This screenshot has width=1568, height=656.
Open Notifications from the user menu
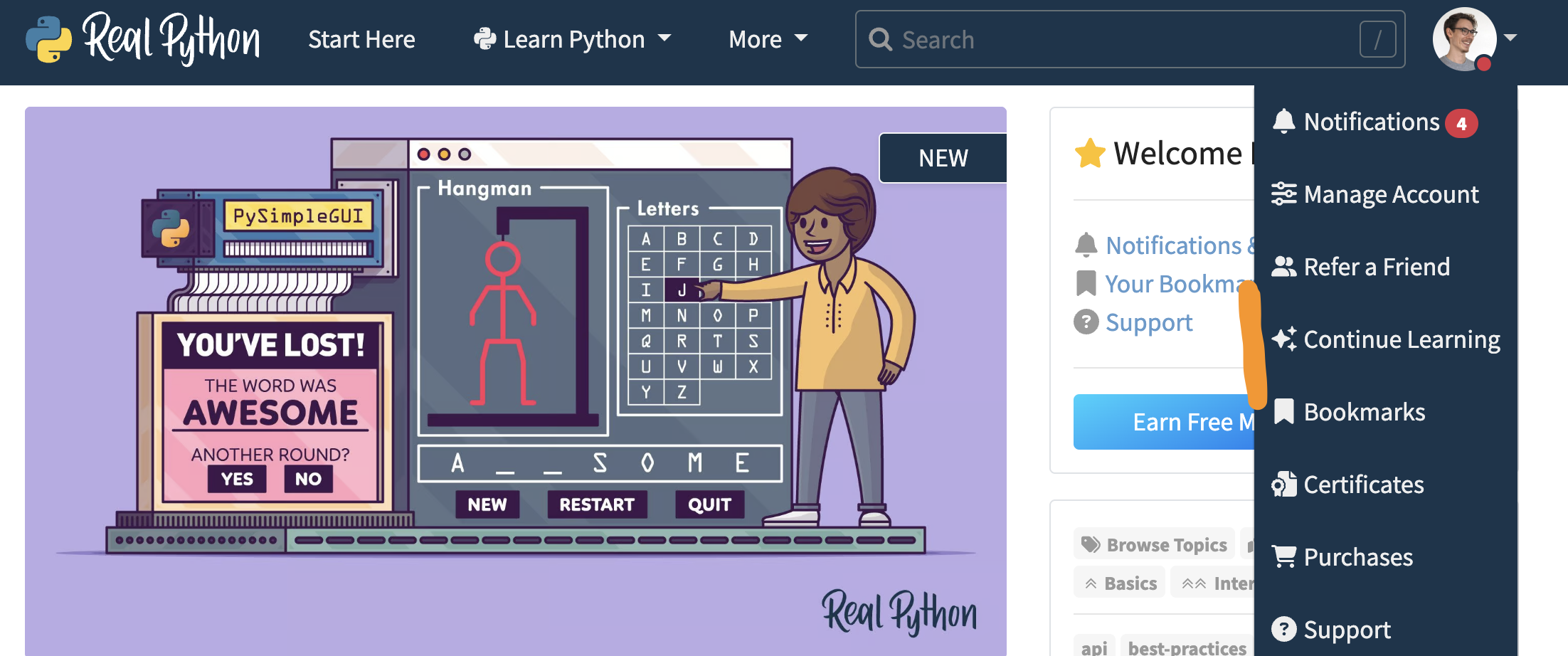click(x=1372, y=122)
